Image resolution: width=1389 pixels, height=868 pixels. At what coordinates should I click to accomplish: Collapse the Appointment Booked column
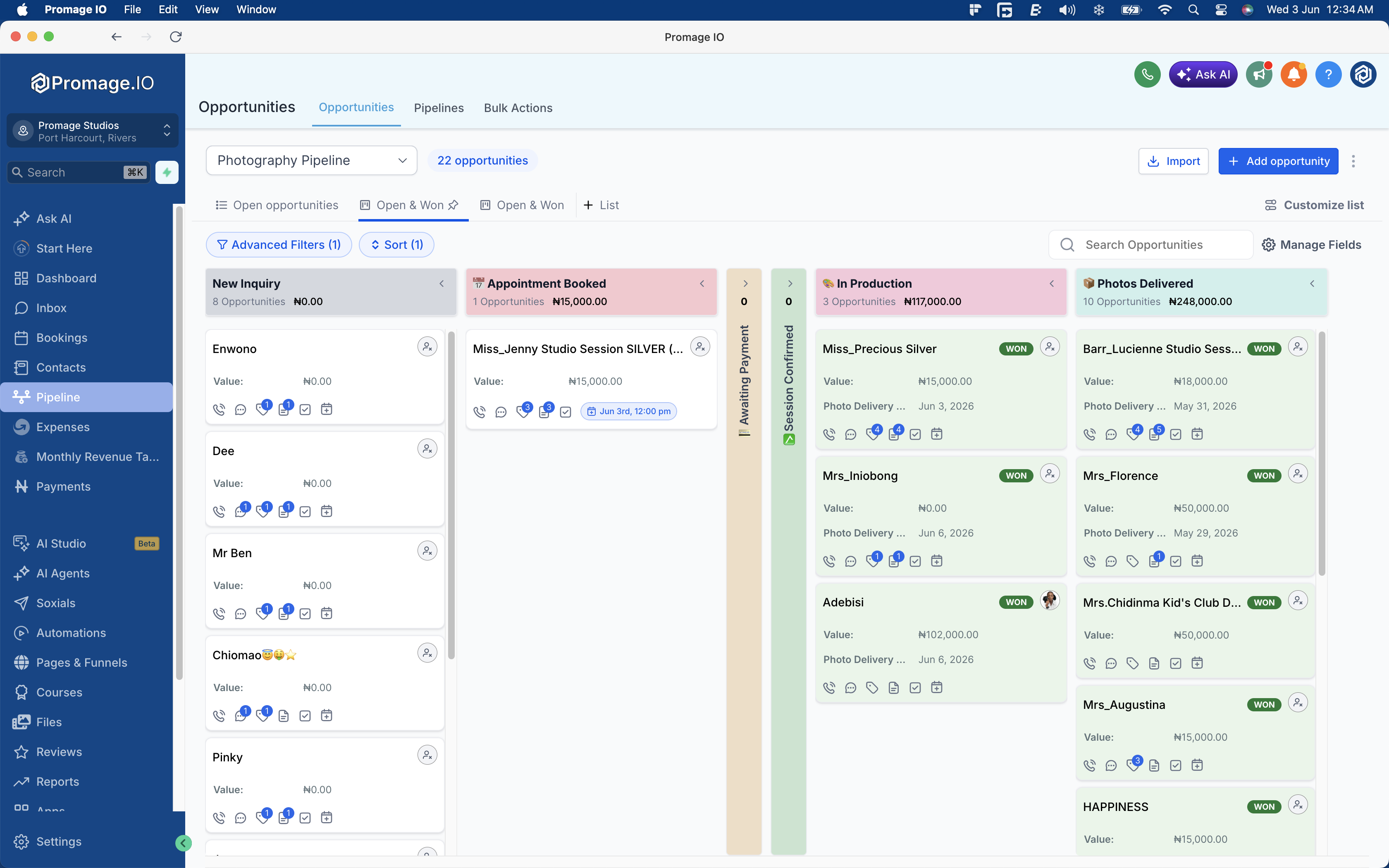702,284
